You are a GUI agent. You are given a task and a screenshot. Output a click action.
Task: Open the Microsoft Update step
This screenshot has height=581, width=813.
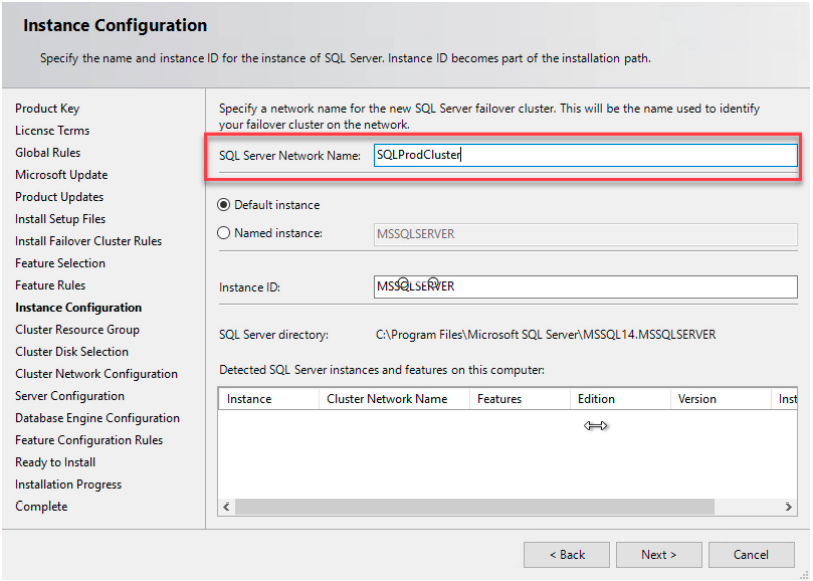point(62,175)
